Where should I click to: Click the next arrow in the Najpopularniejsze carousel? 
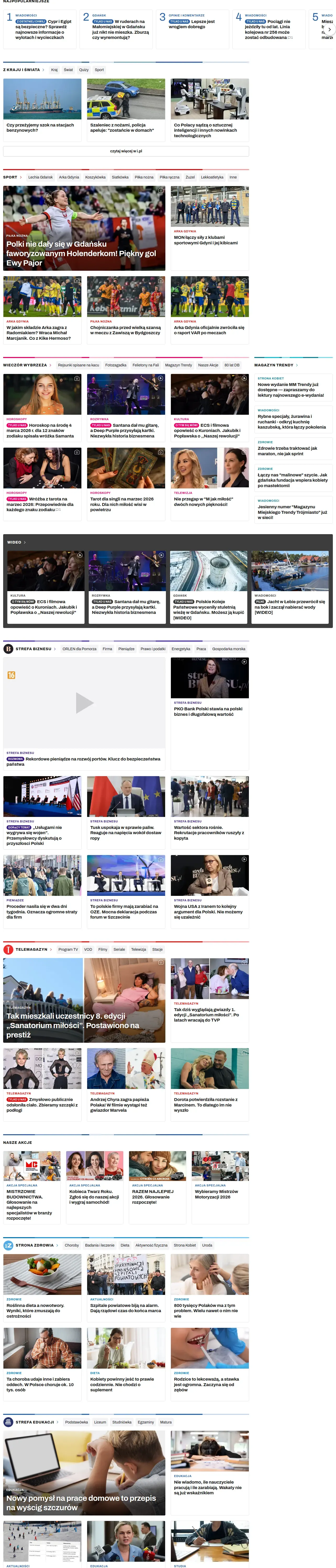pyautogui.click(x=329, y=29)
